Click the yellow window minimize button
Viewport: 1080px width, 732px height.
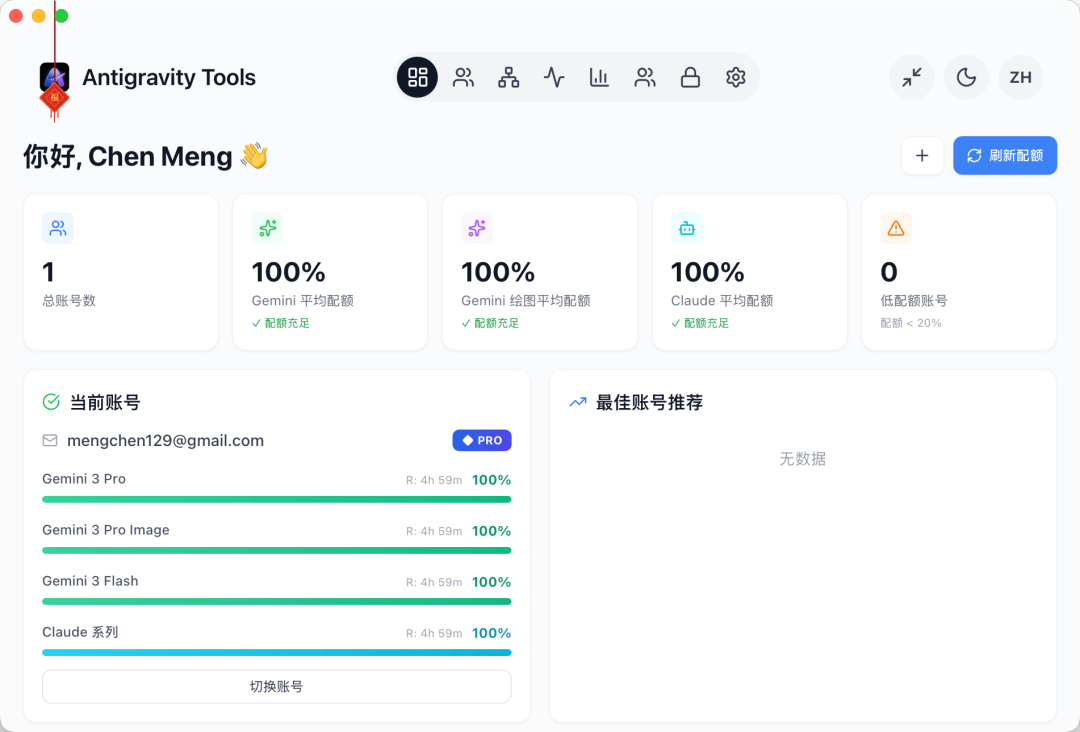(39, 16)
